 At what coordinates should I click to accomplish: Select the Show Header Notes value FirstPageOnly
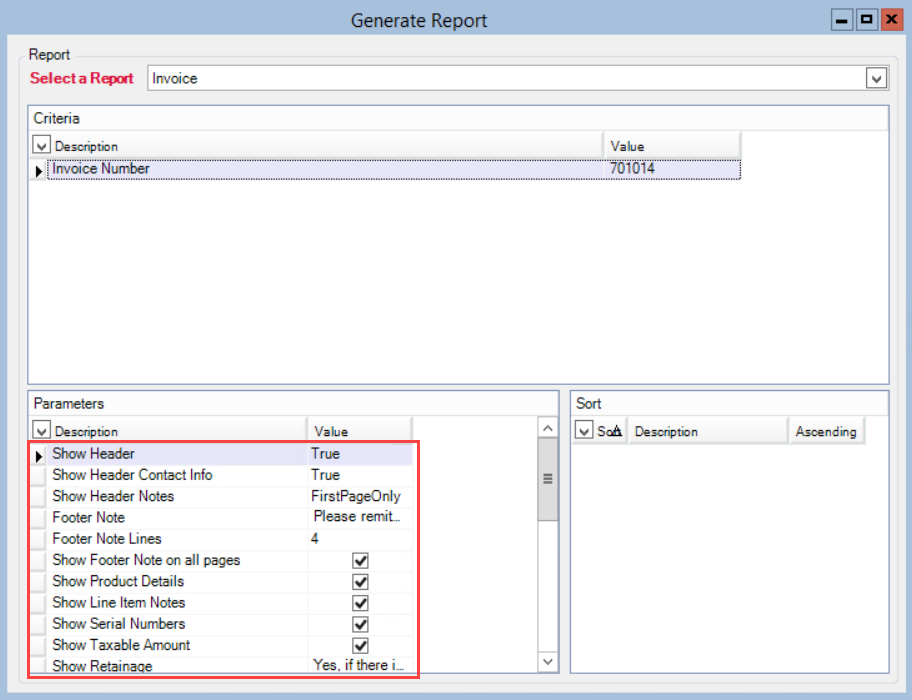[358, 496]
